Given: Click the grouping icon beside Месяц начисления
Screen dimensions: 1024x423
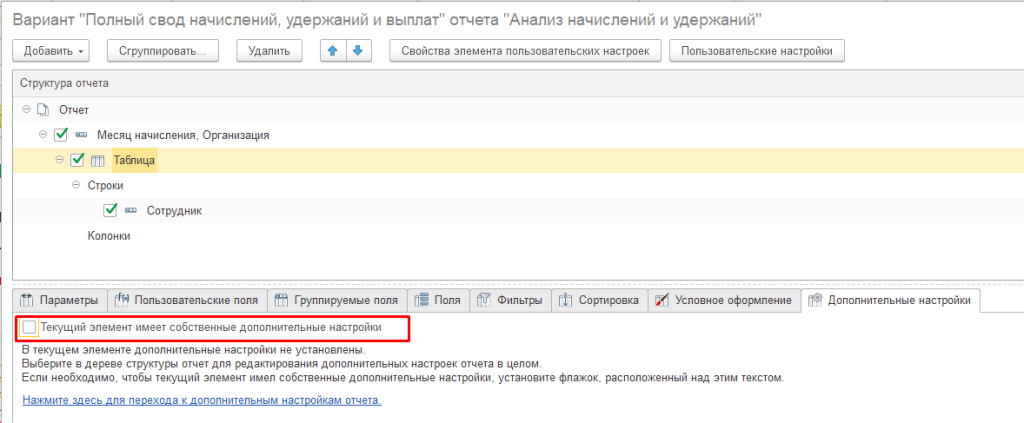Looking at the screenshot, I should pos(80,135).
